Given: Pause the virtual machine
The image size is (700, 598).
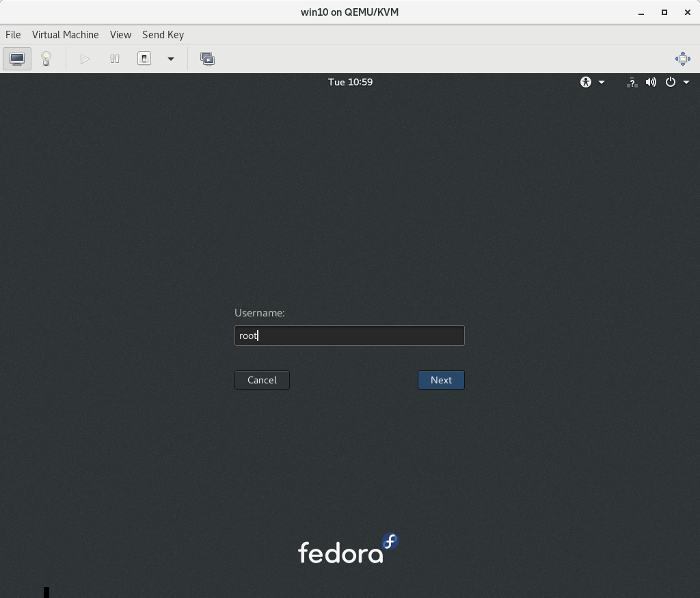Looking at the screenshot, I should click(x=115, y=59).
